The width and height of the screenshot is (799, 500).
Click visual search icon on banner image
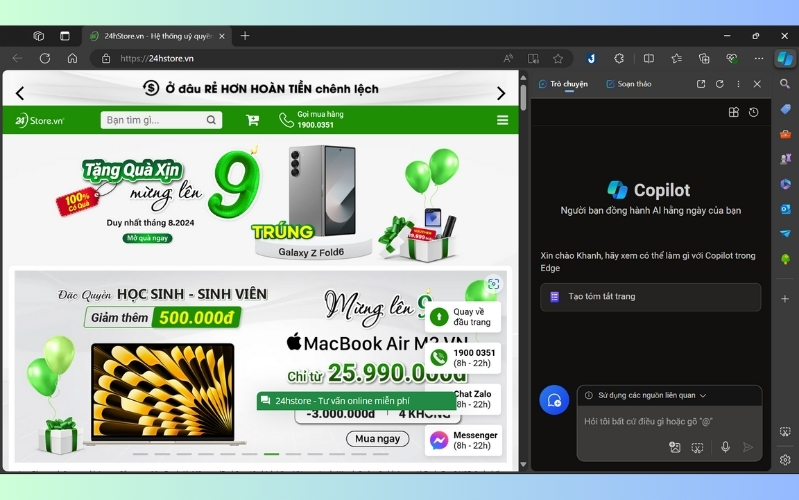click(x=493, y=284)
